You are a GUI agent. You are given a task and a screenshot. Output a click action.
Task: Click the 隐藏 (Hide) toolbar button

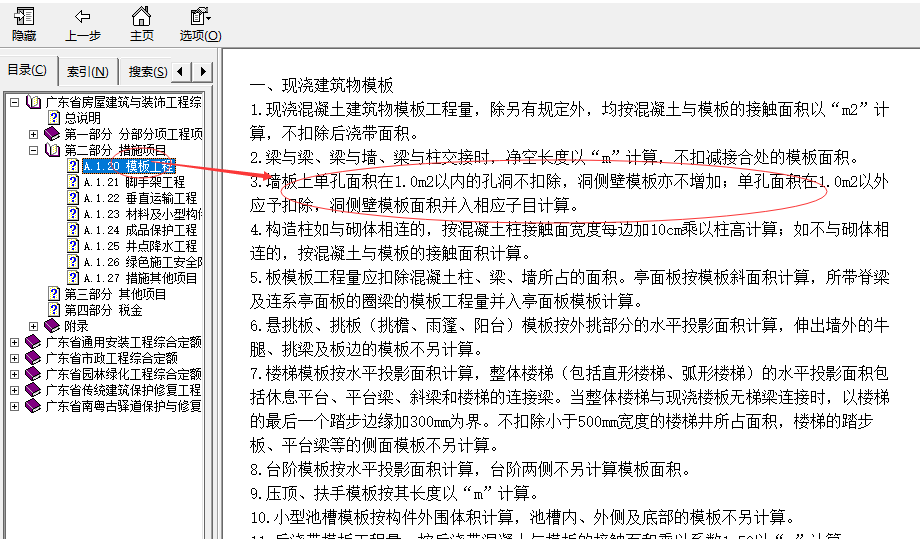(x=24, y=25)
